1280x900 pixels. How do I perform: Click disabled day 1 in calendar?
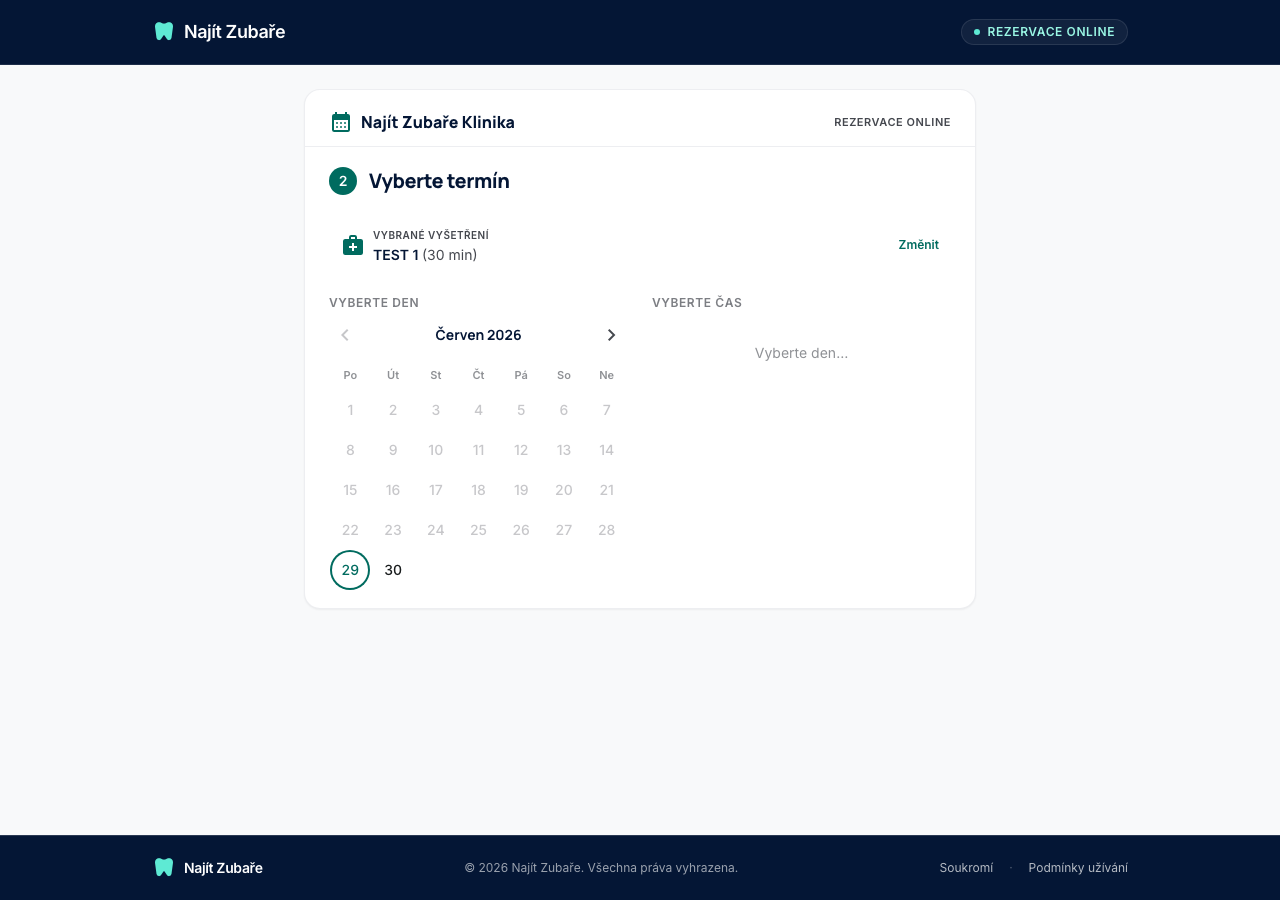pos(350,410)
